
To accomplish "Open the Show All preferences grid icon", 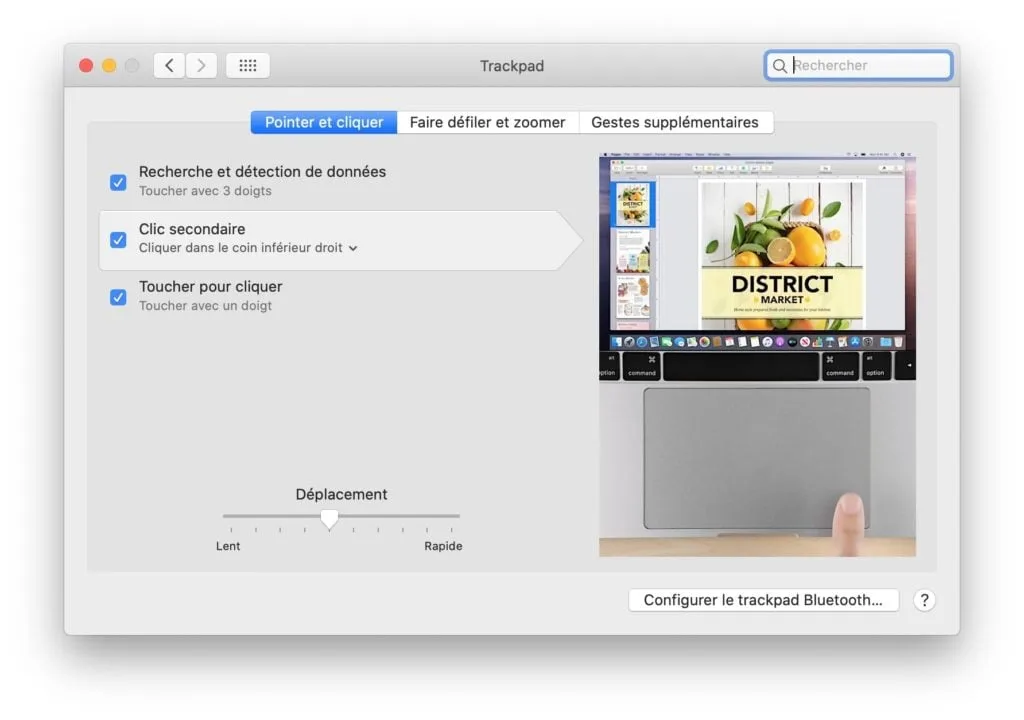I will click(x=247, y=65).
